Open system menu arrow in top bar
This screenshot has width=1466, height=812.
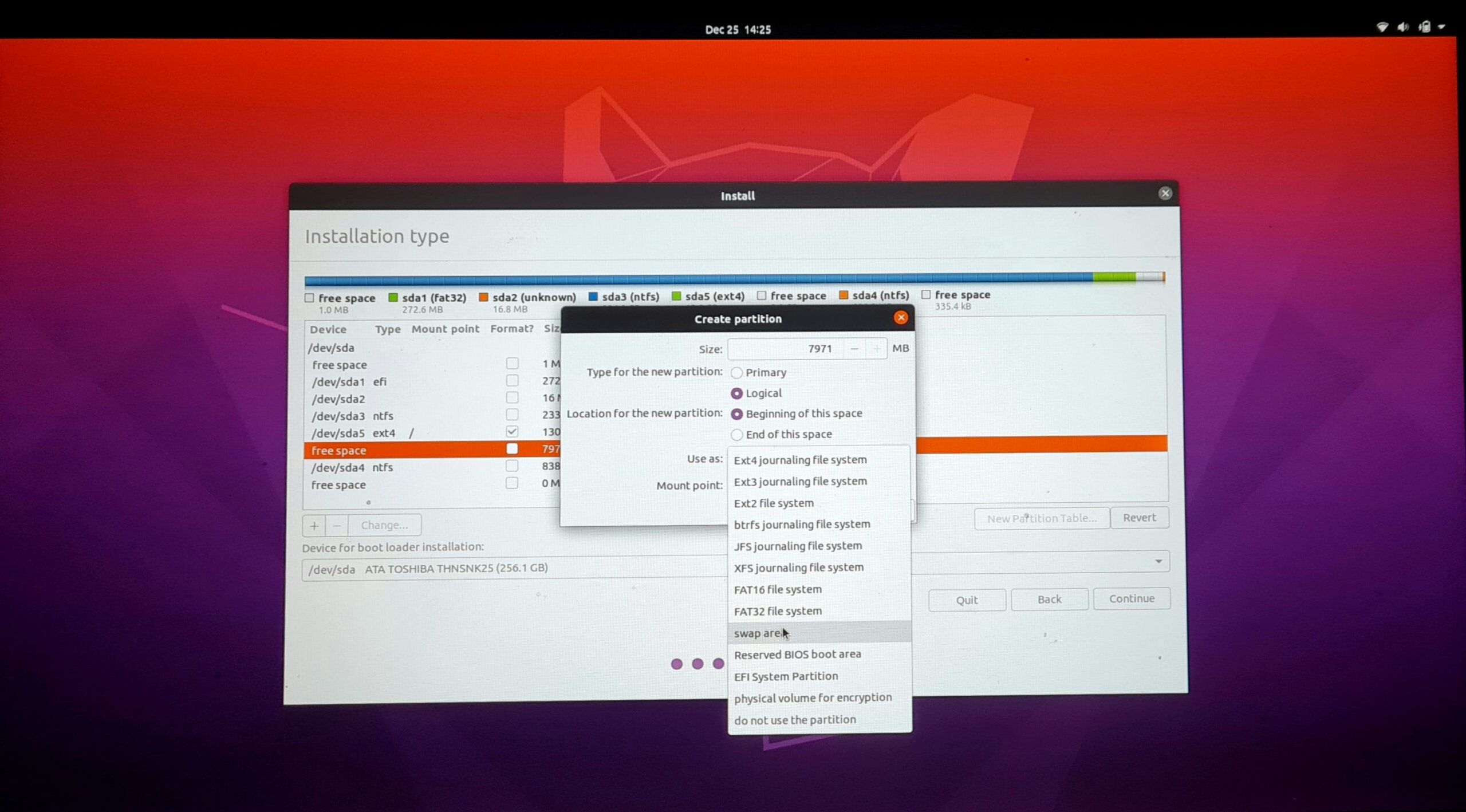click(1441, 27)
